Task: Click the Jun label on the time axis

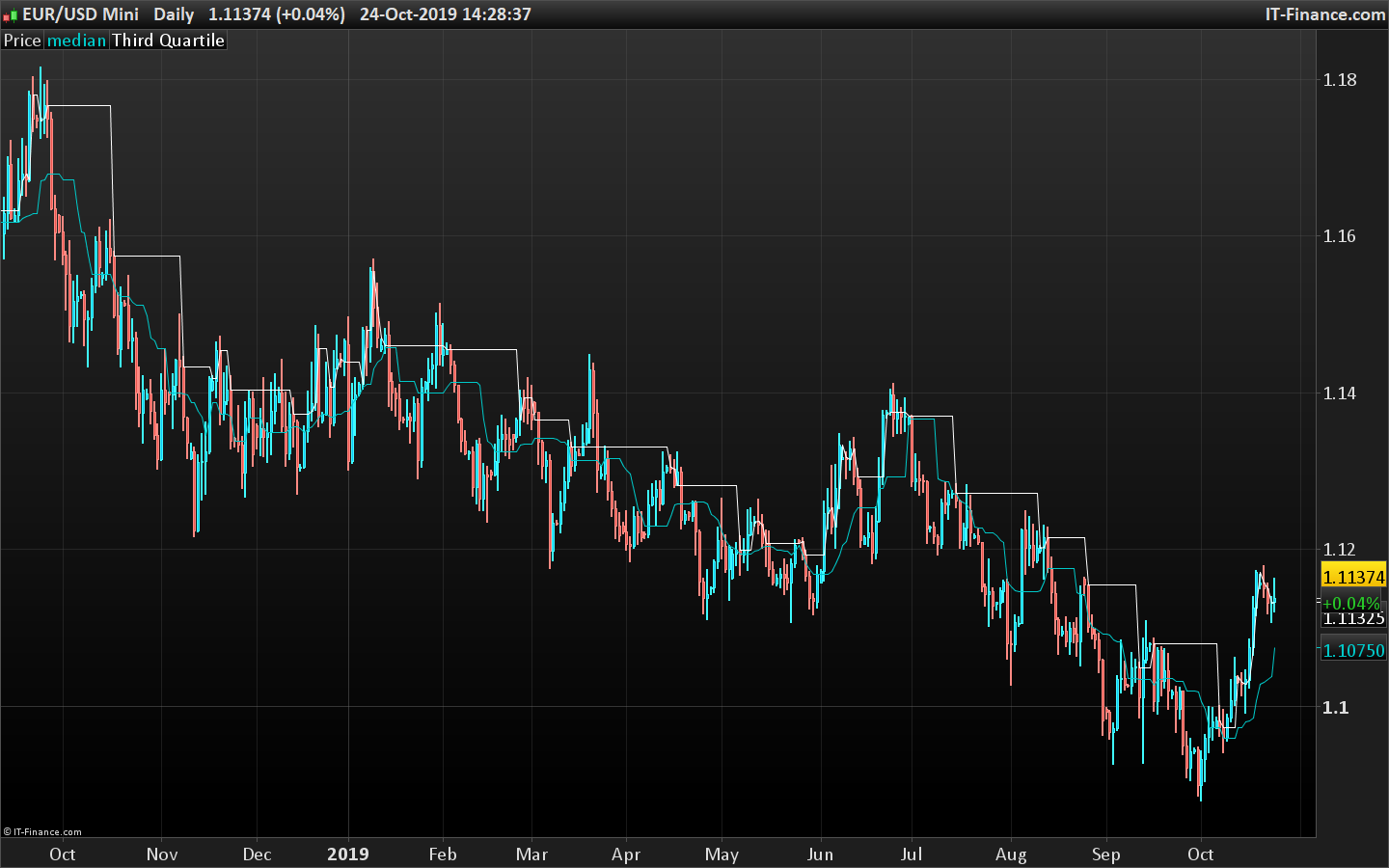Action: point(820,854)
